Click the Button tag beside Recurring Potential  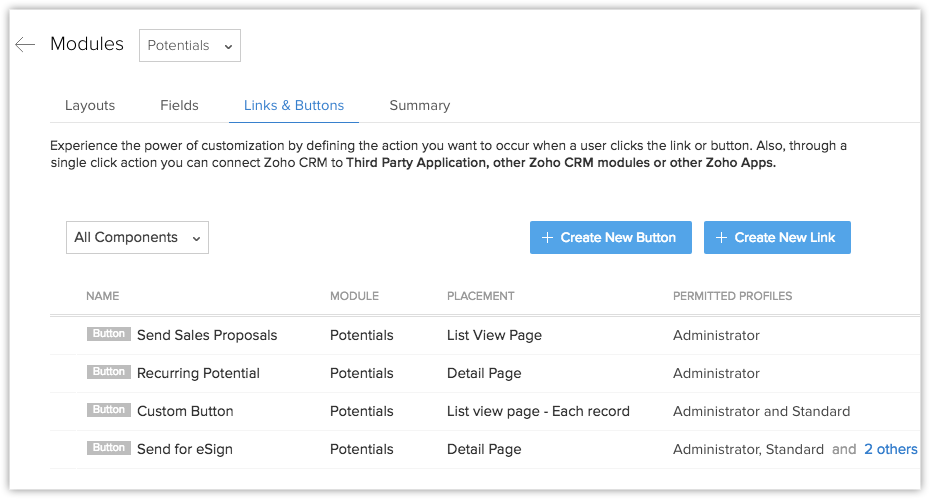[x=108, y=372]
